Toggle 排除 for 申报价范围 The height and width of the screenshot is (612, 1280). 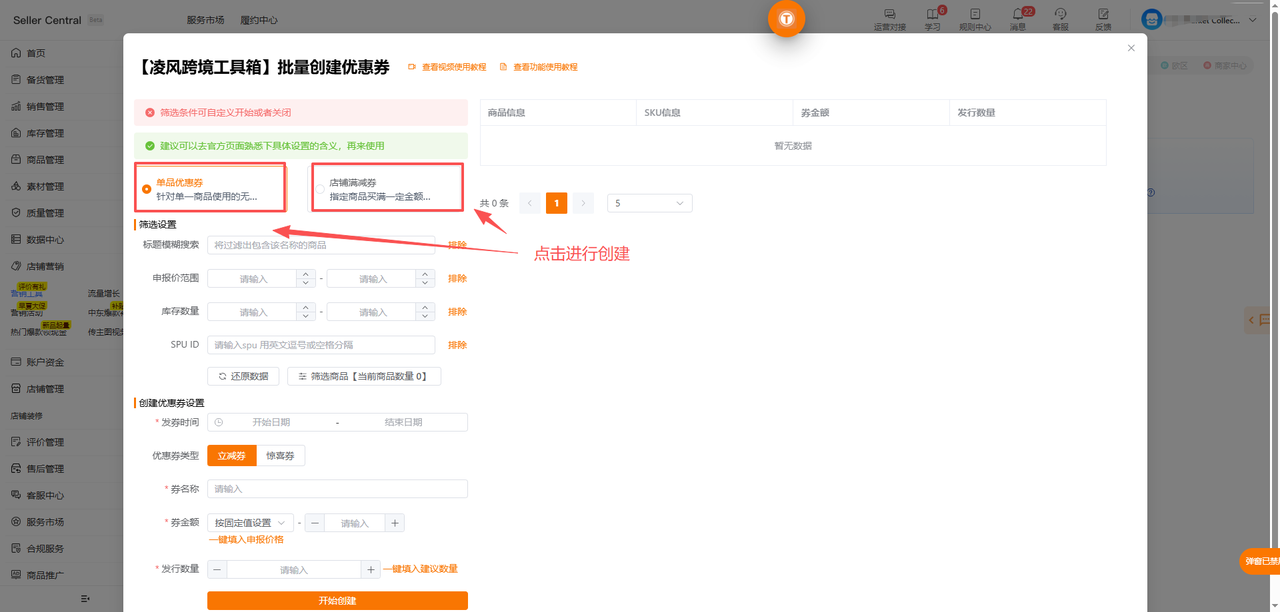(x=457, y=279)
